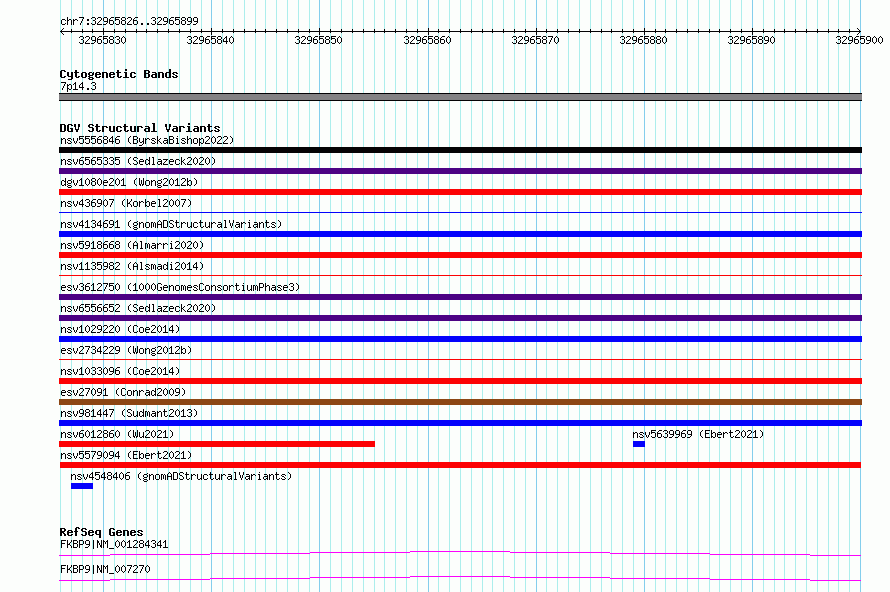Click the blue nsv1029220 variant bar
890x592 pixels.
click(460, 339)
